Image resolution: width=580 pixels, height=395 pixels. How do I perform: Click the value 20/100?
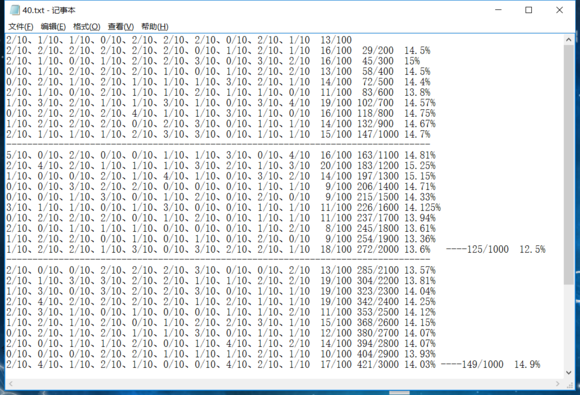click(x=336, y=166)
